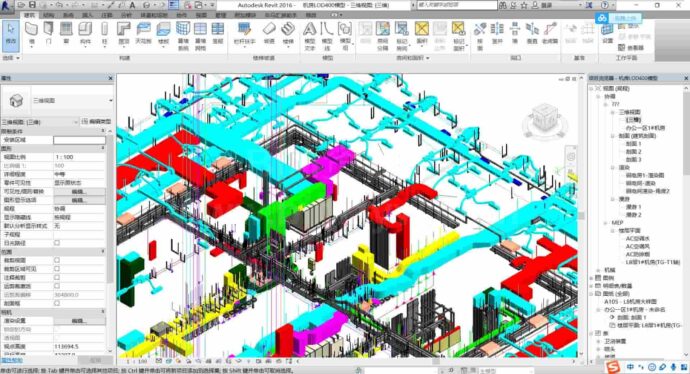This screenshot has height=374, width=690.
Task: Toggle the Sun Path (日光路径) checkbox
Action: 57,243
